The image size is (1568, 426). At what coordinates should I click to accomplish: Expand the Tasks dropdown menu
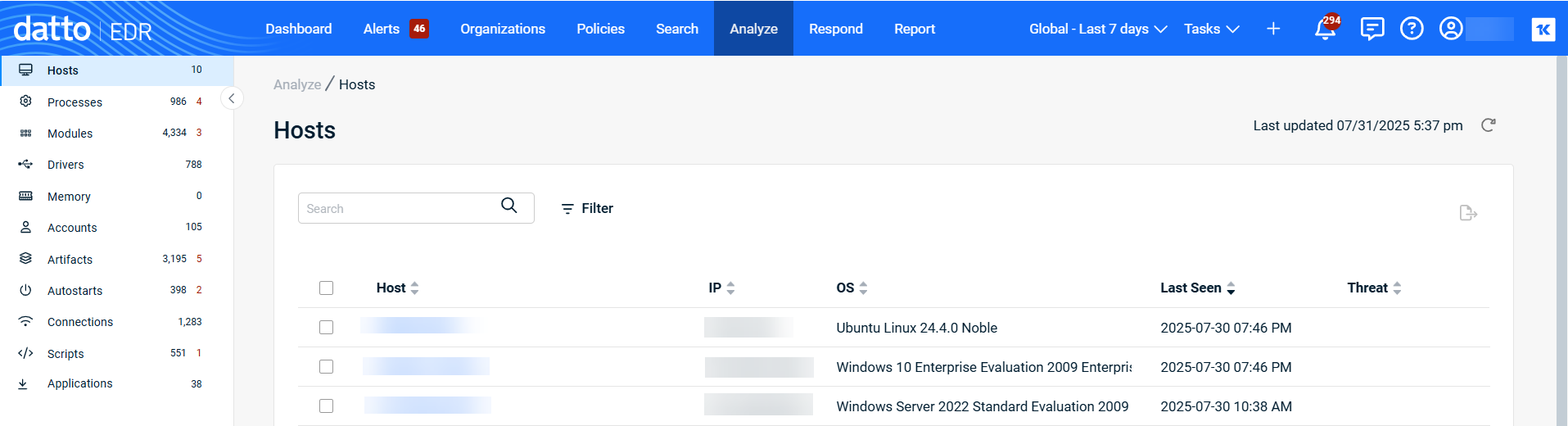(1211, 29)
